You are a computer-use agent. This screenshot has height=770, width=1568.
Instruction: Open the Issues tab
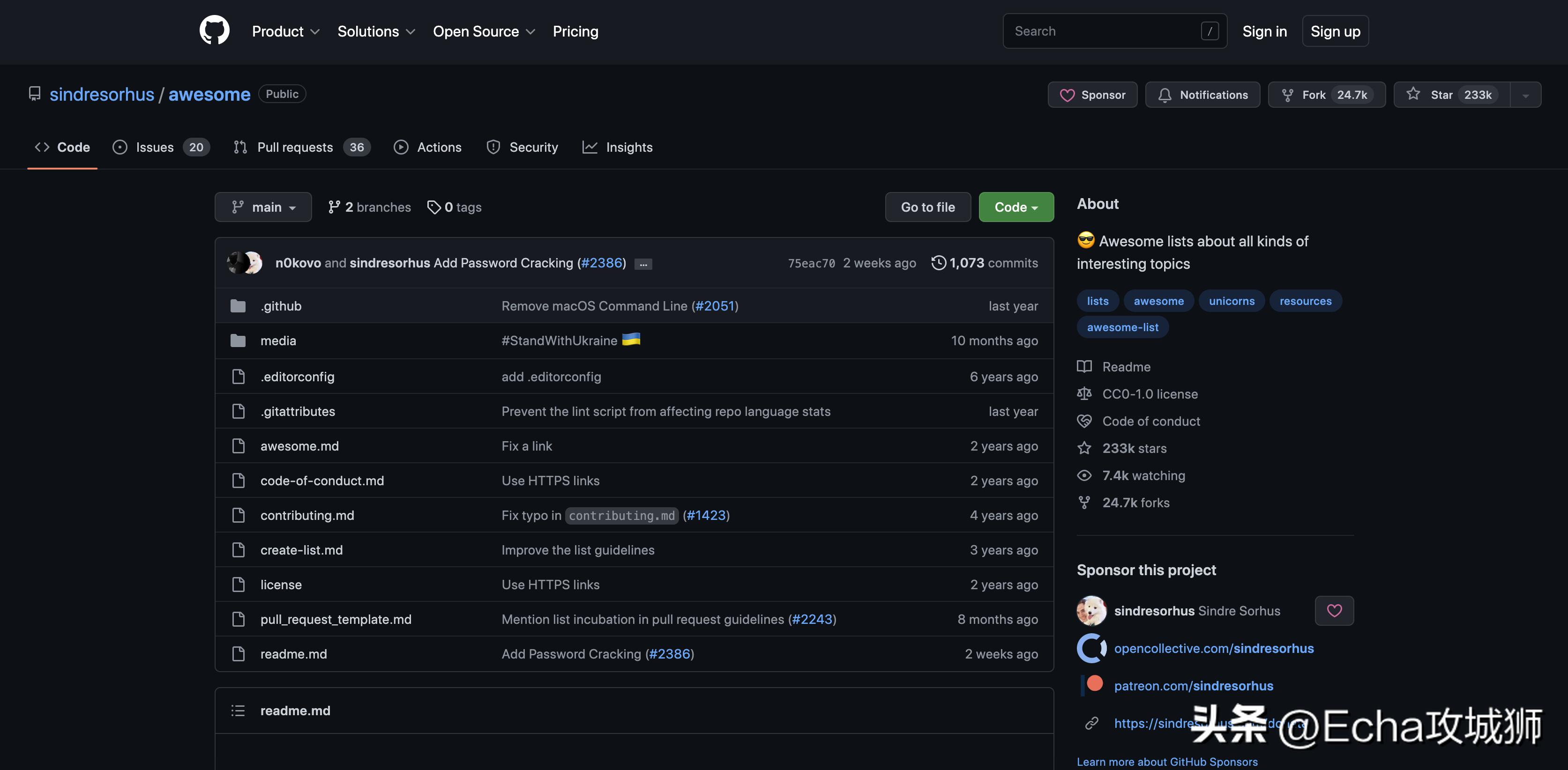(155, 147)
